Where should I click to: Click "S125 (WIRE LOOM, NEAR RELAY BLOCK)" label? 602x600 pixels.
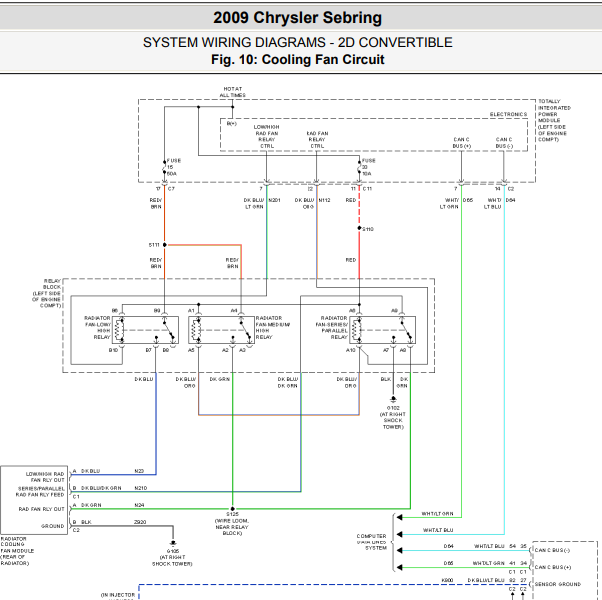(232, 524)
